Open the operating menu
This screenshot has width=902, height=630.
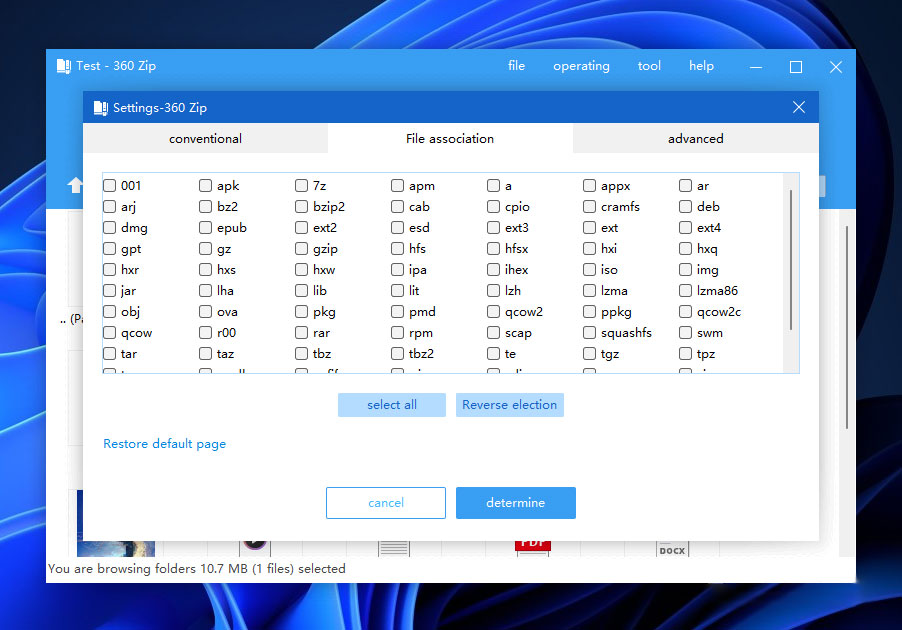581,66
